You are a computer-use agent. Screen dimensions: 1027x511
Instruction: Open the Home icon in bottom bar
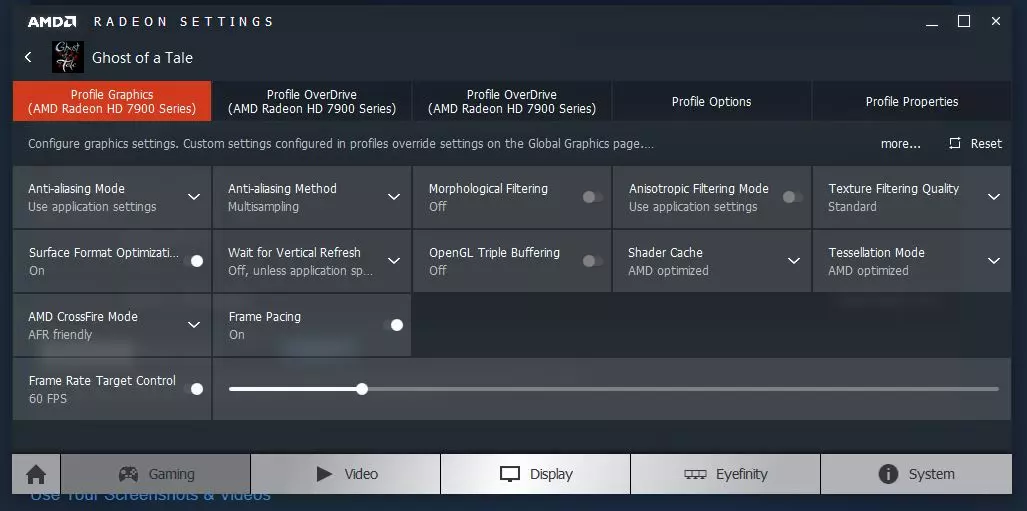coord(36,474)
